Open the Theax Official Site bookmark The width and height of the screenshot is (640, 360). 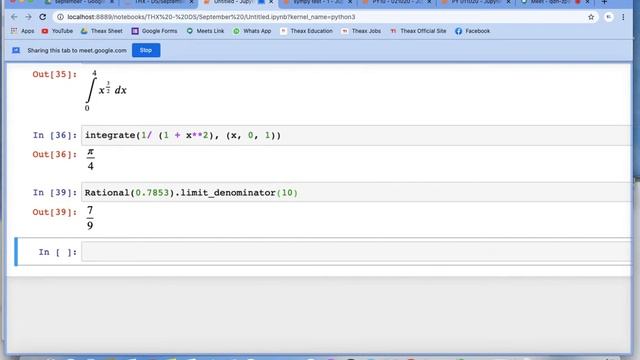[x=418, y=31]
